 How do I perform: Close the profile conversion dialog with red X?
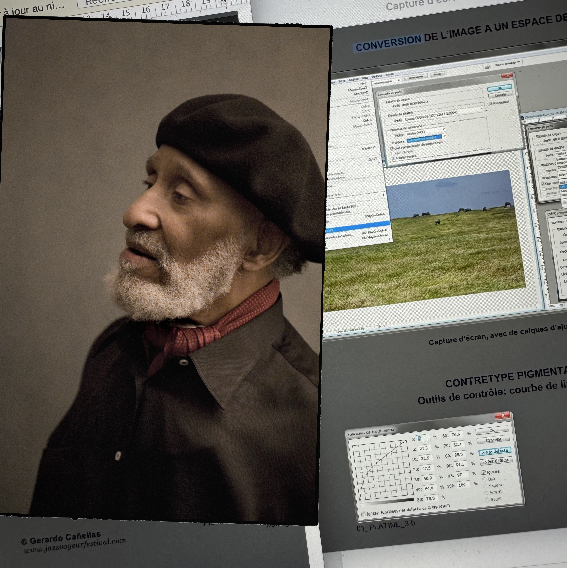[x=507, y=75]
